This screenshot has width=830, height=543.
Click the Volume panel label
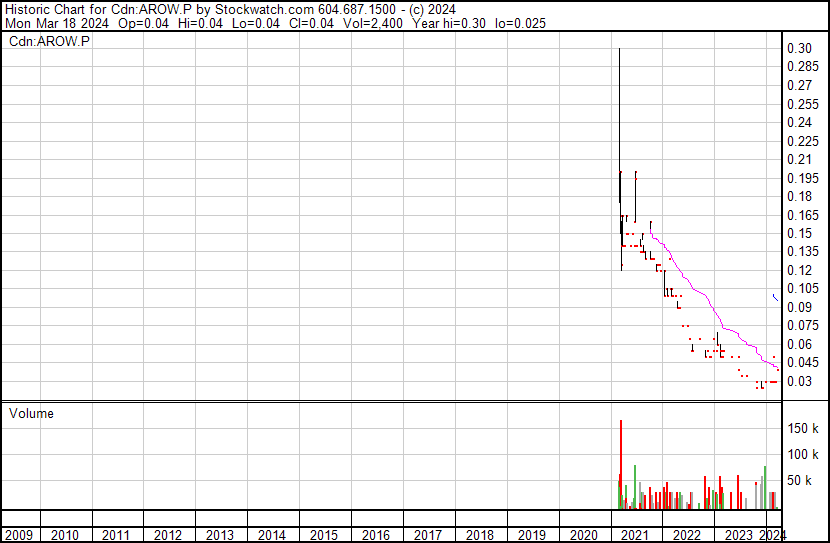click(32, 413)
